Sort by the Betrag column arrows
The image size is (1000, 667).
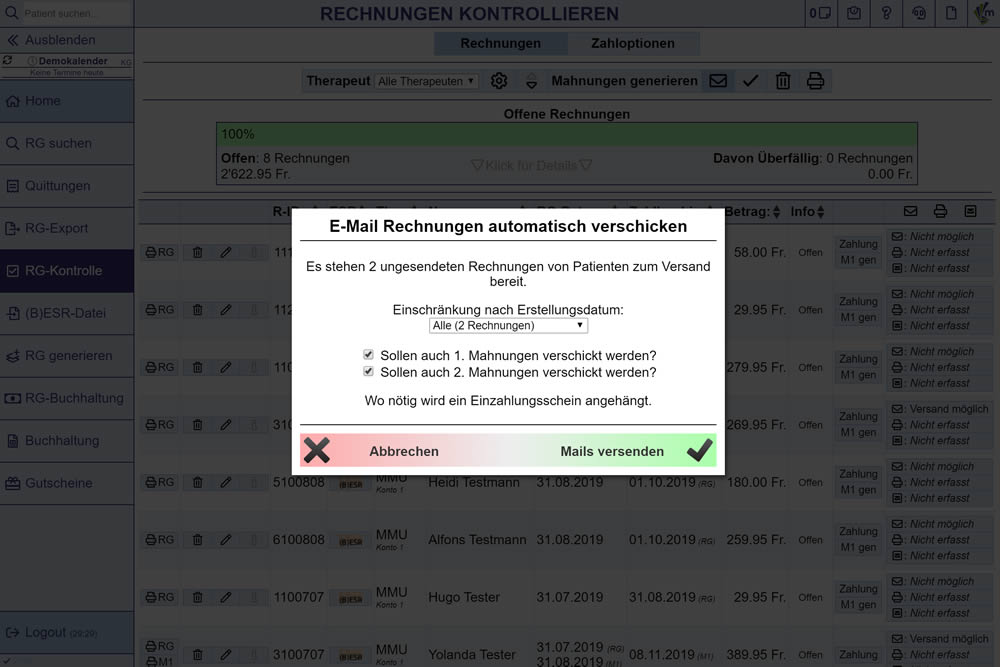tap(776, 212)
